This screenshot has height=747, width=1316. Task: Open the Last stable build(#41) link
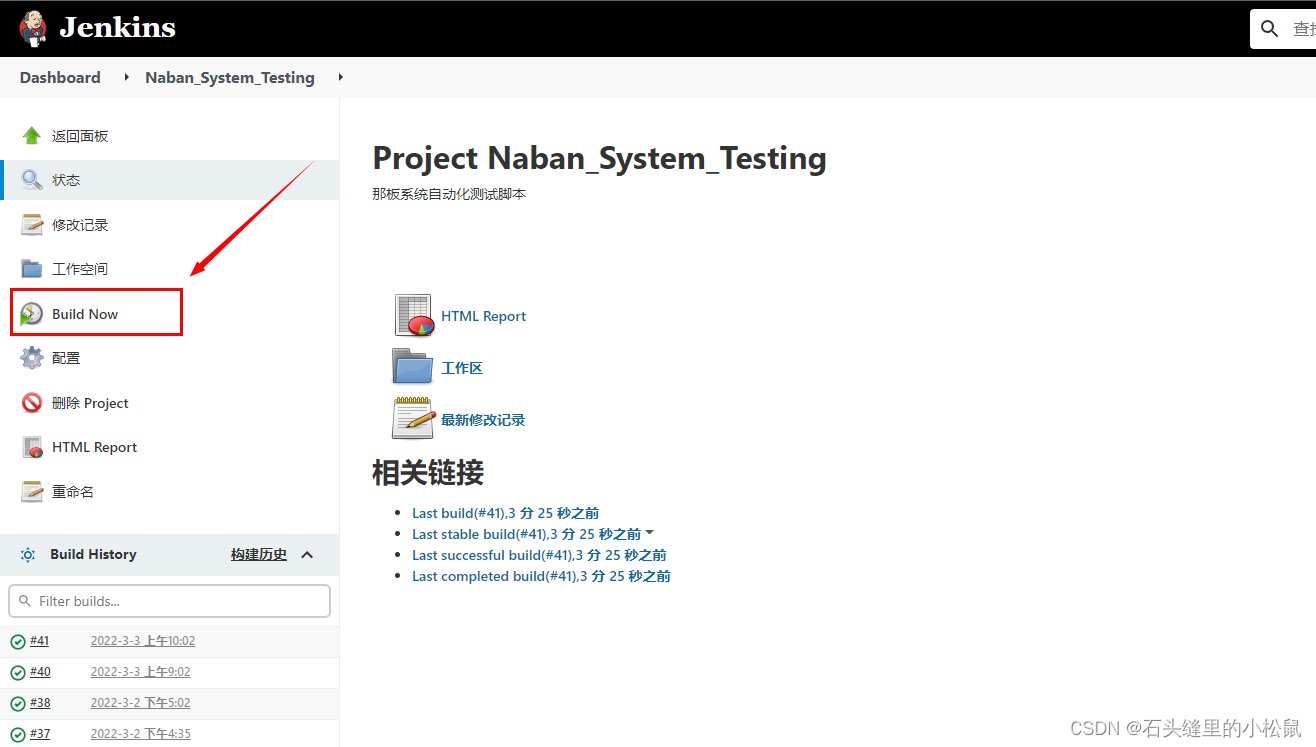pos(526,534)
